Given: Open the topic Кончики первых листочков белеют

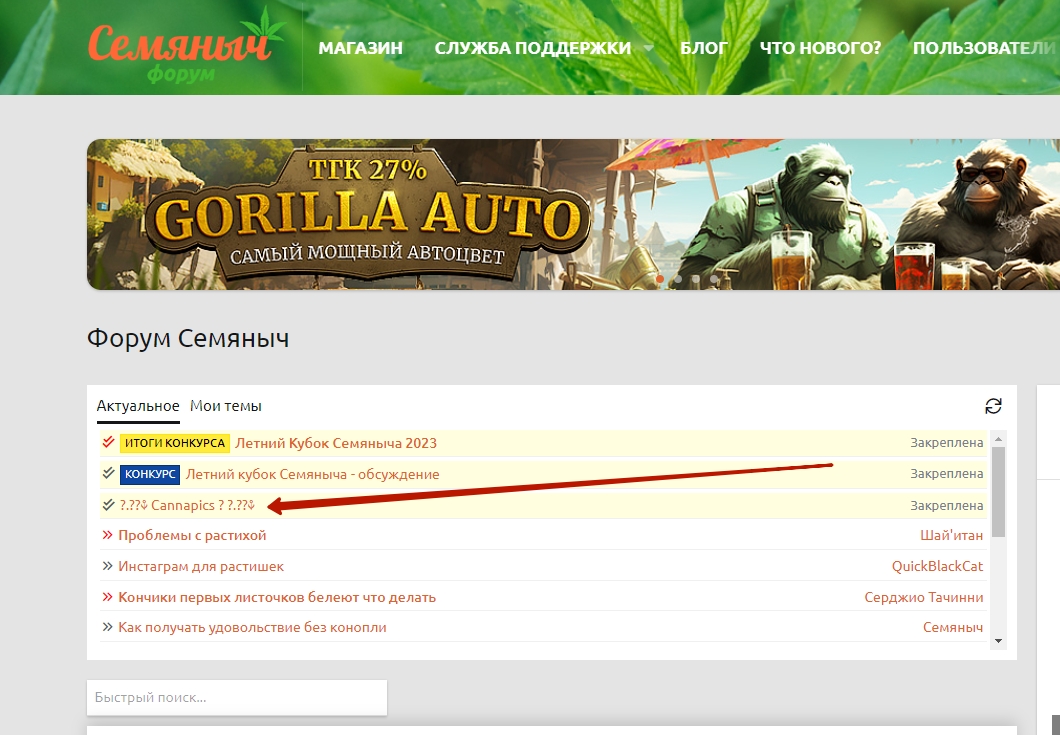Looking at the screenshot, I should tap(277, 597).
